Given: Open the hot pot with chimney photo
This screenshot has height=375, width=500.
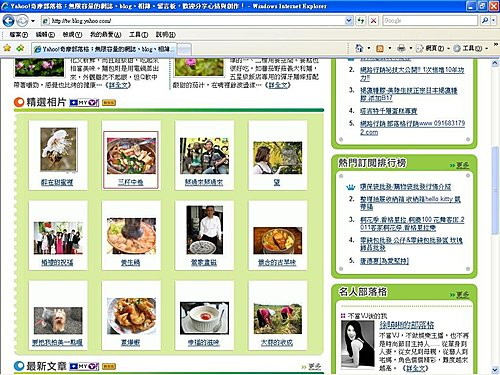Looking at the screenshot, I should [131, 236].
